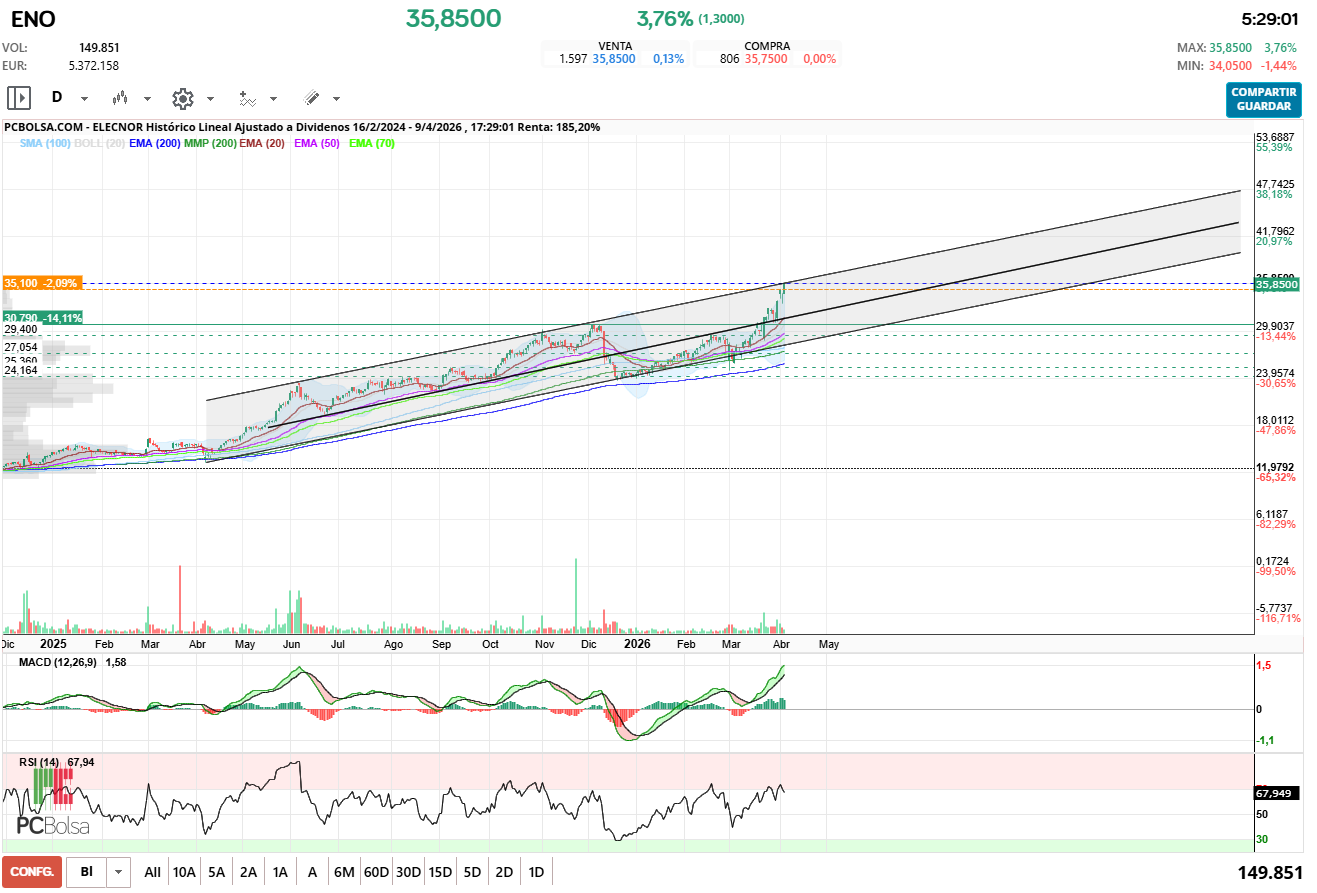Click the PCBolsa logo watermark
The image size is (1317, 893).
coord(53,826)
